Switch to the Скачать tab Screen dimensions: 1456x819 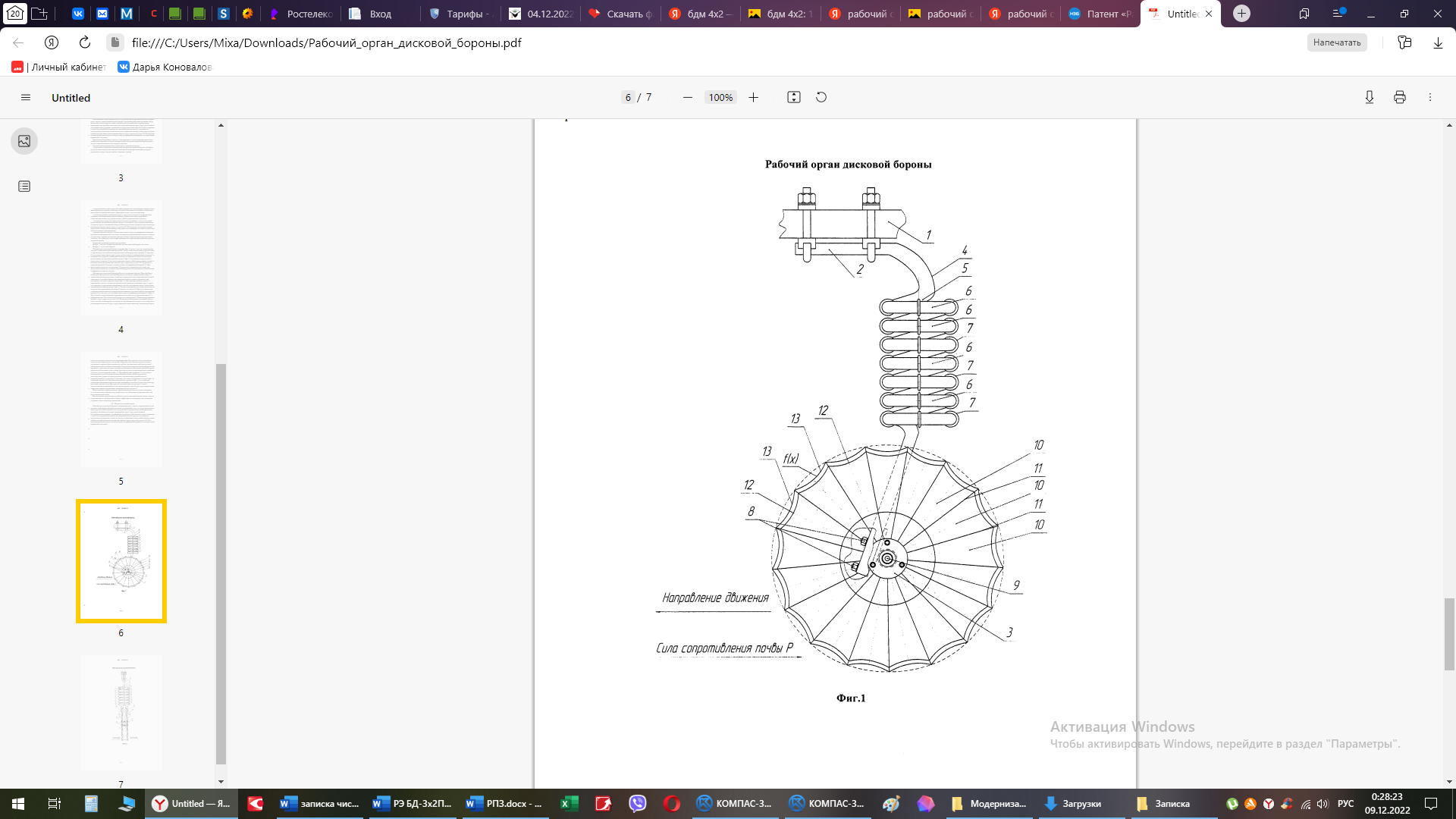click(621, 14)
